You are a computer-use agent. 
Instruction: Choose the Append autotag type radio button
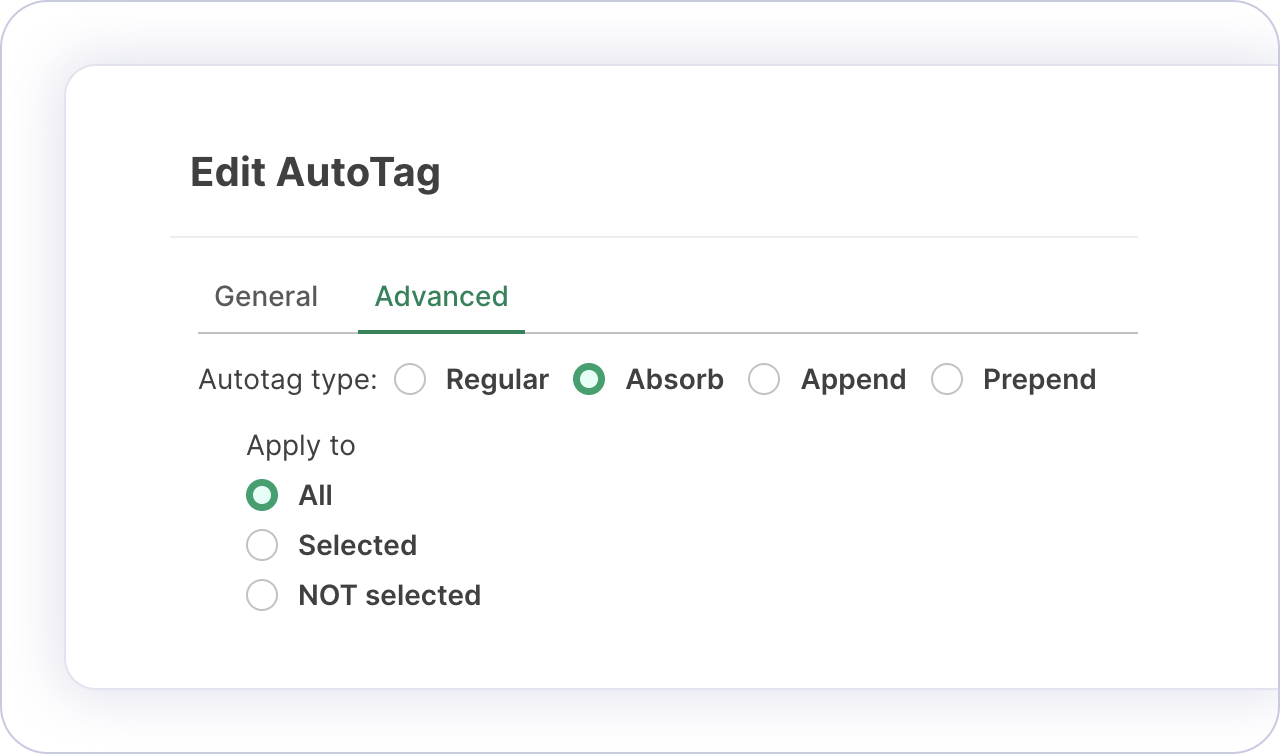(x=764, y=380)
